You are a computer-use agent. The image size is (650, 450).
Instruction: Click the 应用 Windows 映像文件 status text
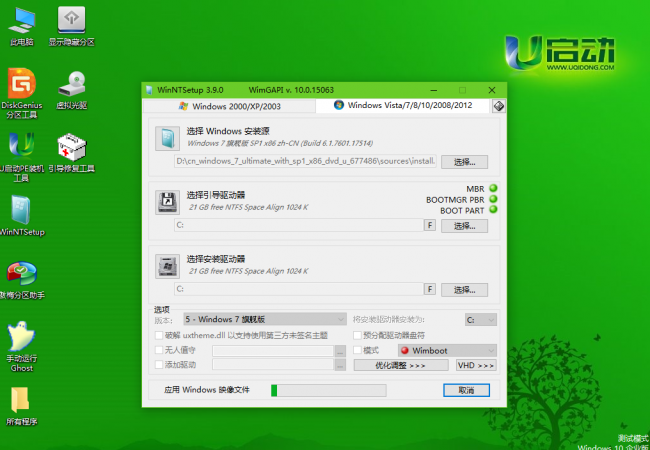click(207, 390)
